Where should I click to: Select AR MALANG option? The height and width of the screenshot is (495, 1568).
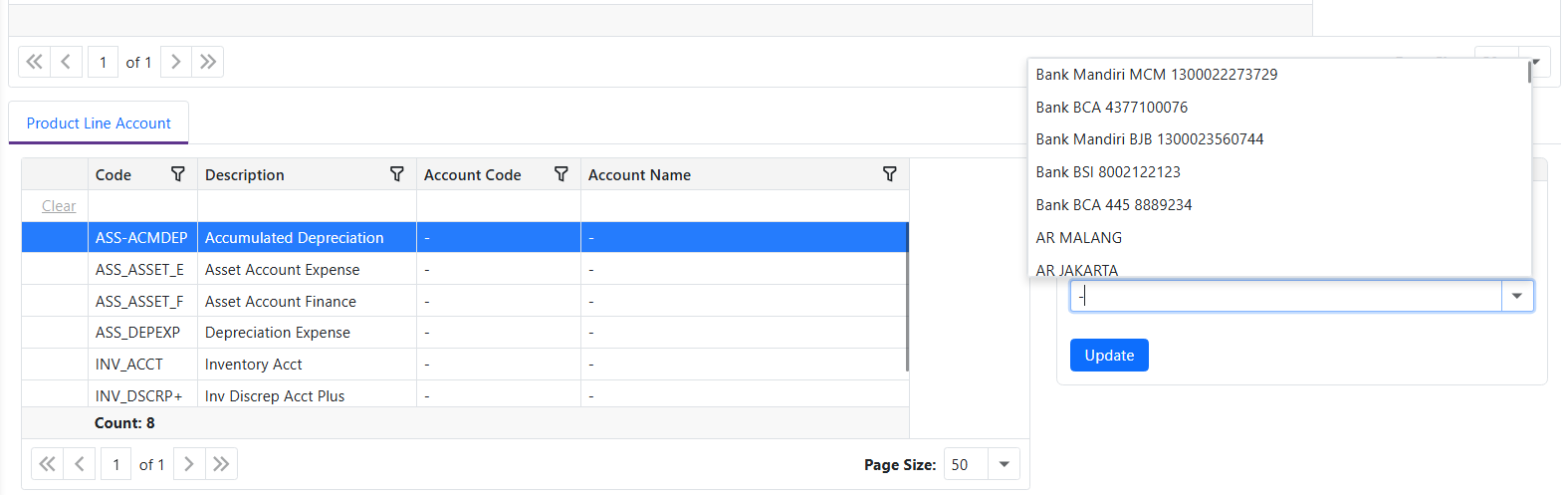click(x=1277, y=238)
